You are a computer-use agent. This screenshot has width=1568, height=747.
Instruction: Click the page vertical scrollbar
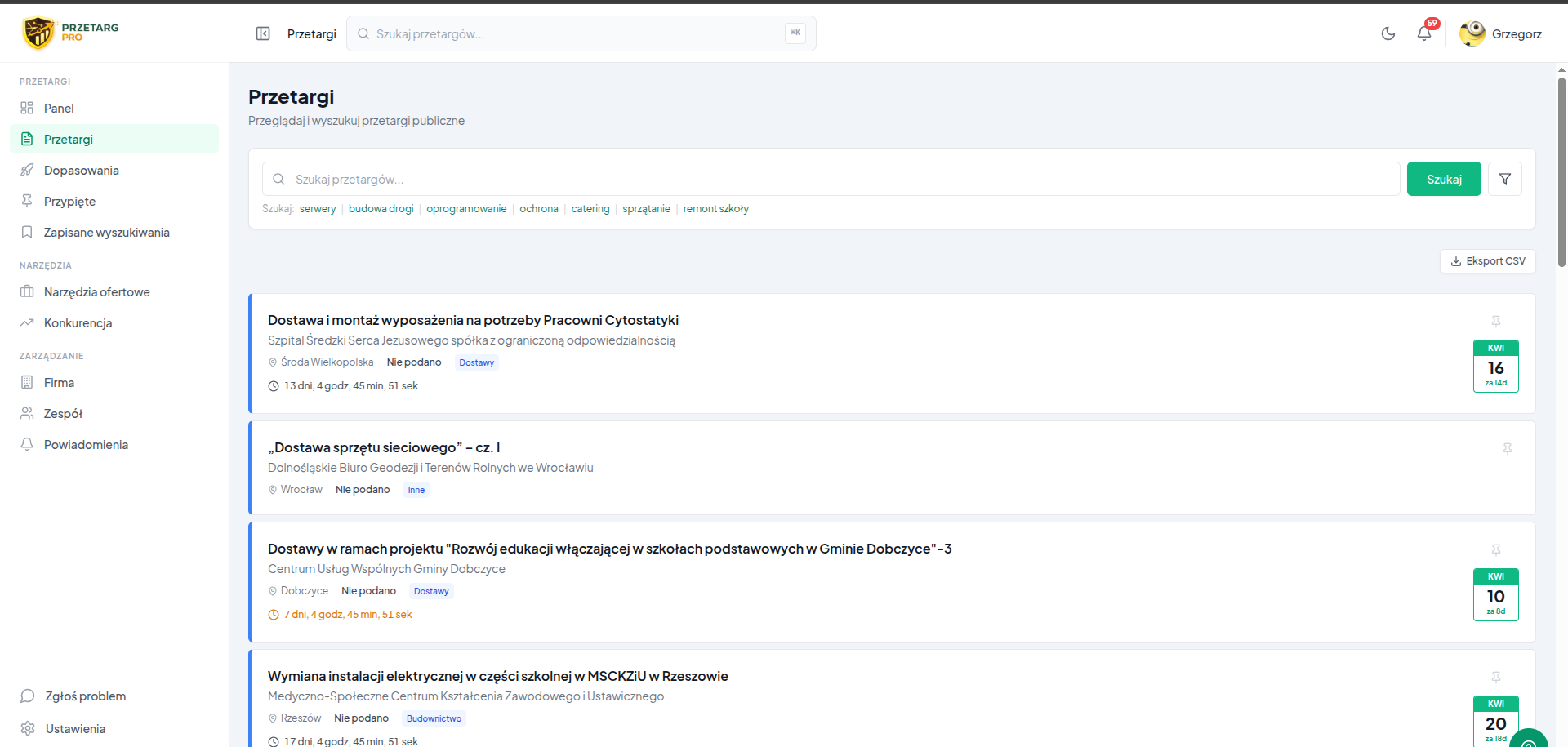point(1561,171)
